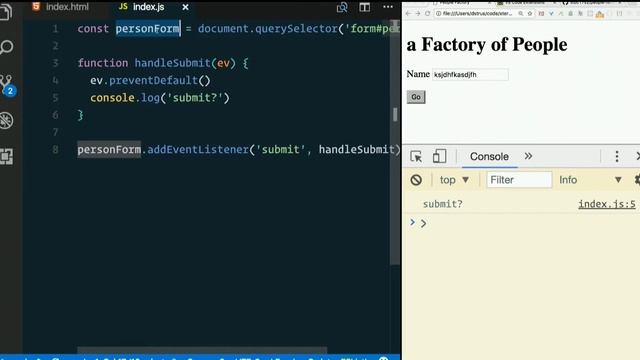Click 'addEventListener' on line 8

[198, 149]
